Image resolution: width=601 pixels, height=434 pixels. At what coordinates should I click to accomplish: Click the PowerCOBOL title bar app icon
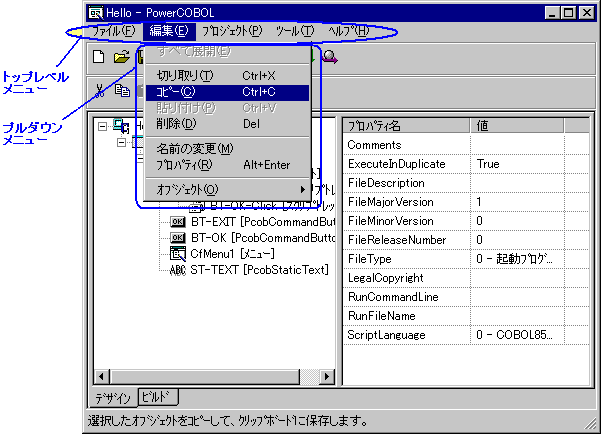tap(96, 13)
